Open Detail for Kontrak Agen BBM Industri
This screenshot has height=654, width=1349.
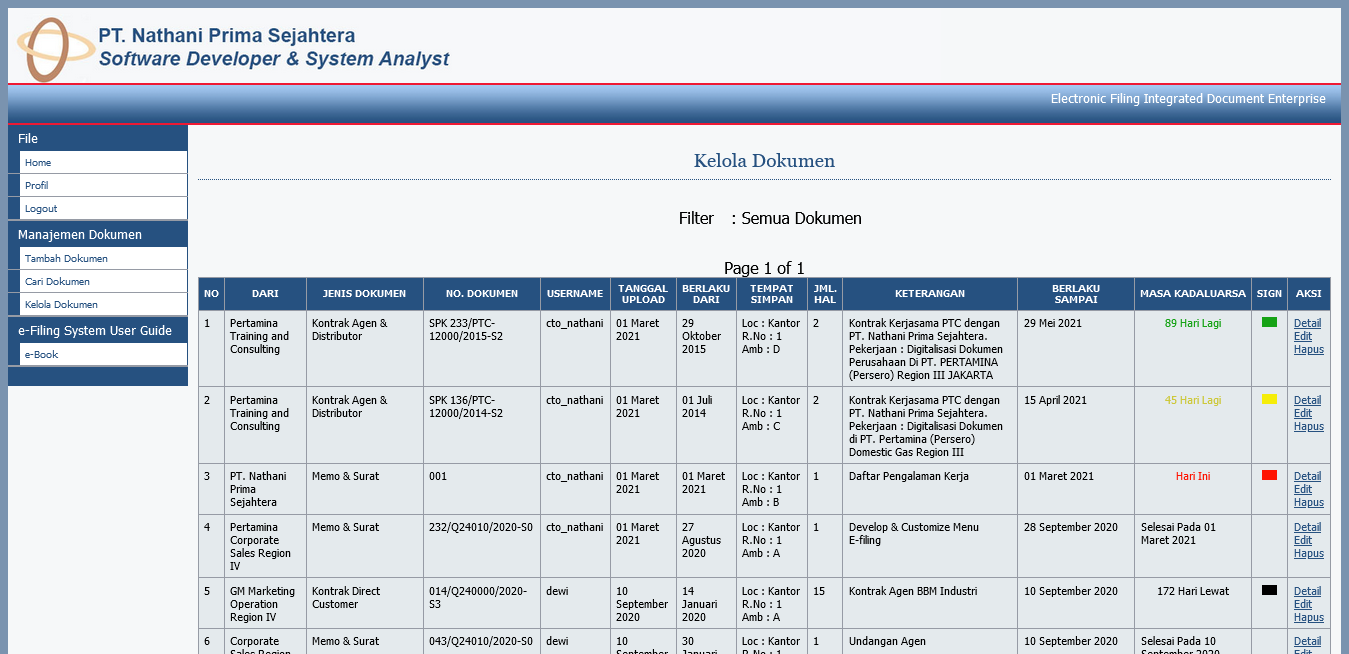pyautogui.click(x=1307, y=591)
